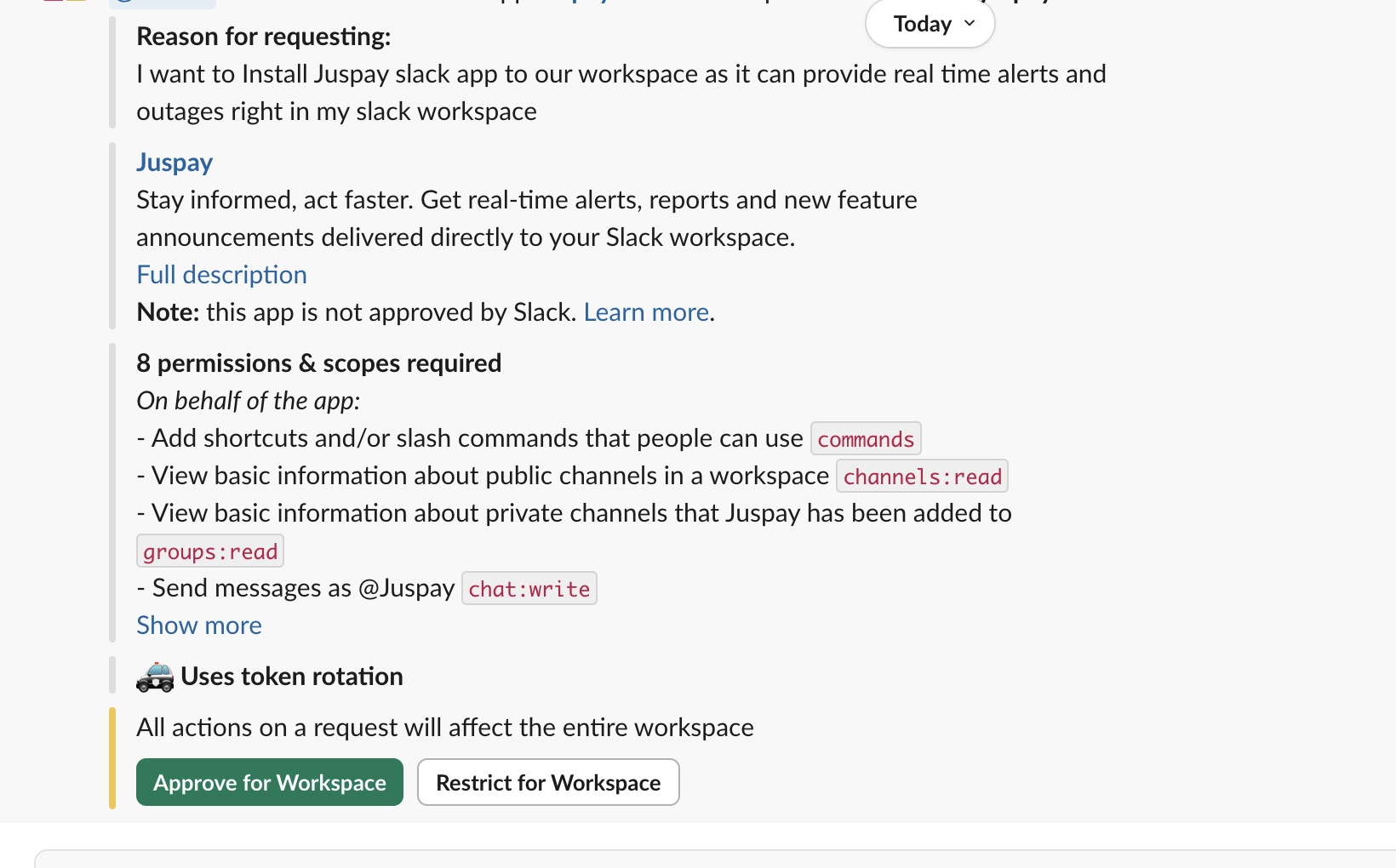The width and height of the screenshot is (1396, 868).
Task: Click the police car emoji icon
Action: pos(155,677)
